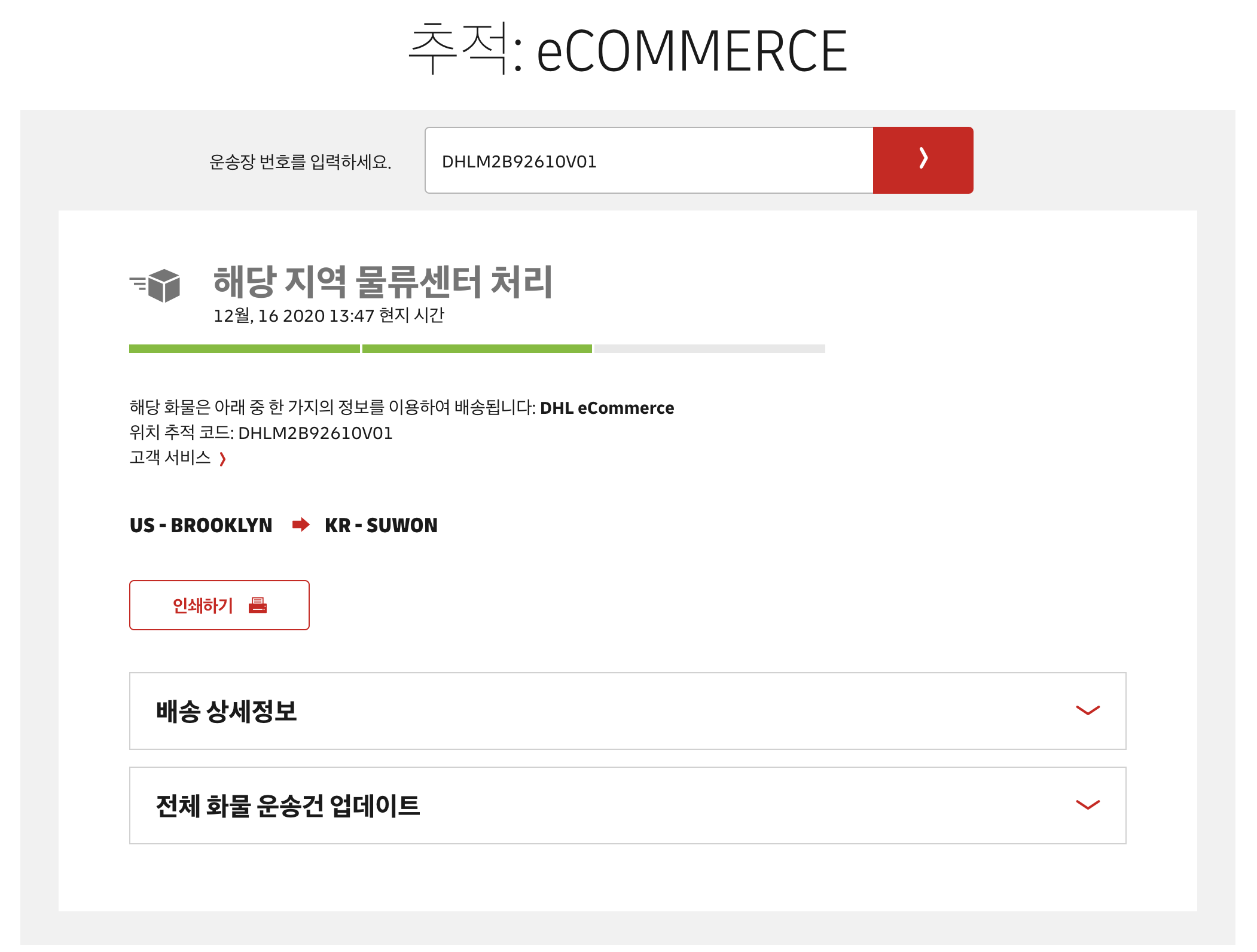Click the 추적: eCOMMERCE page title
Viewport: 1257px width, 952px height.
click(x=628, y=50)
